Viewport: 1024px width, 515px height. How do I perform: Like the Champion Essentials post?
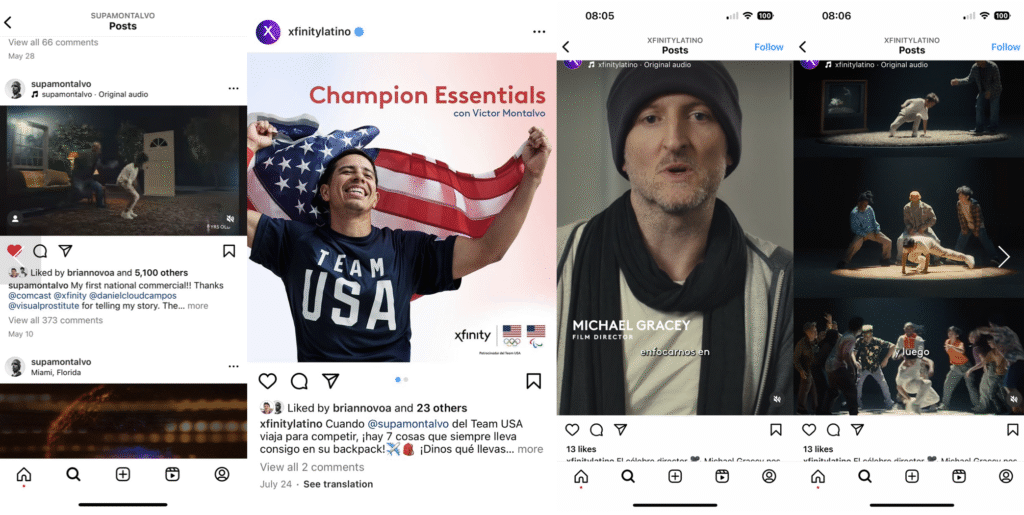click(268, 381)
